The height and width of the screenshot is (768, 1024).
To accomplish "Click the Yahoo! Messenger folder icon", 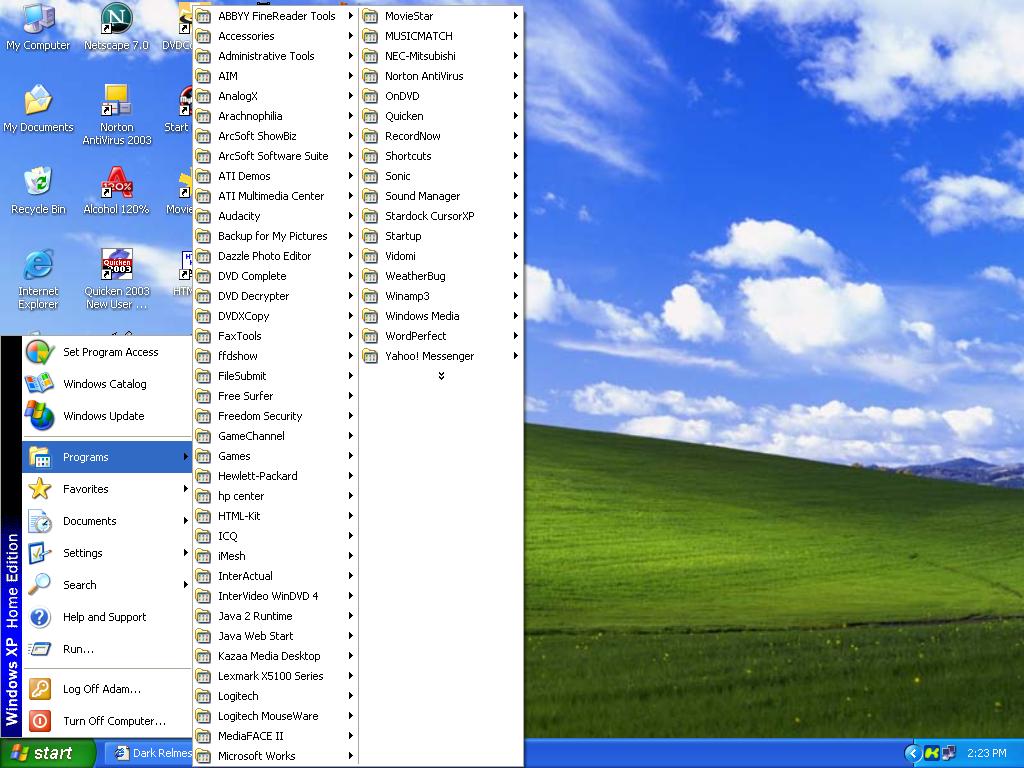I will click(x=370, y=356).
